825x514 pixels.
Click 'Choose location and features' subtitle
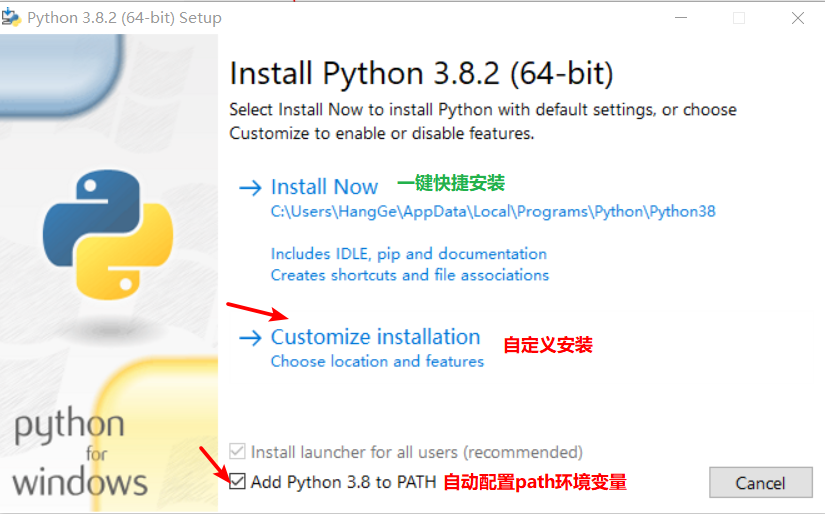click(377, 361)
